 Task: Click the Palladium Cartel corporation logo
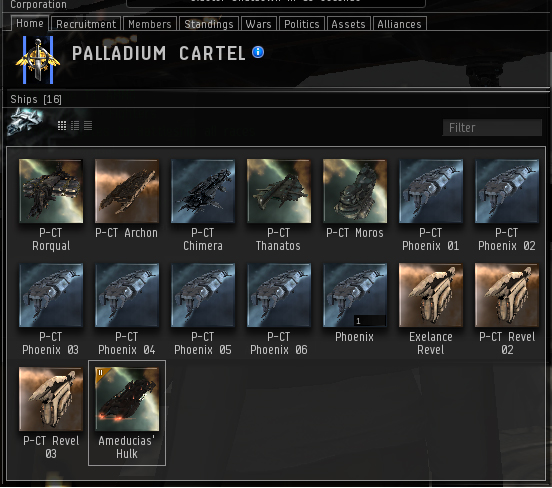(38, 60)
